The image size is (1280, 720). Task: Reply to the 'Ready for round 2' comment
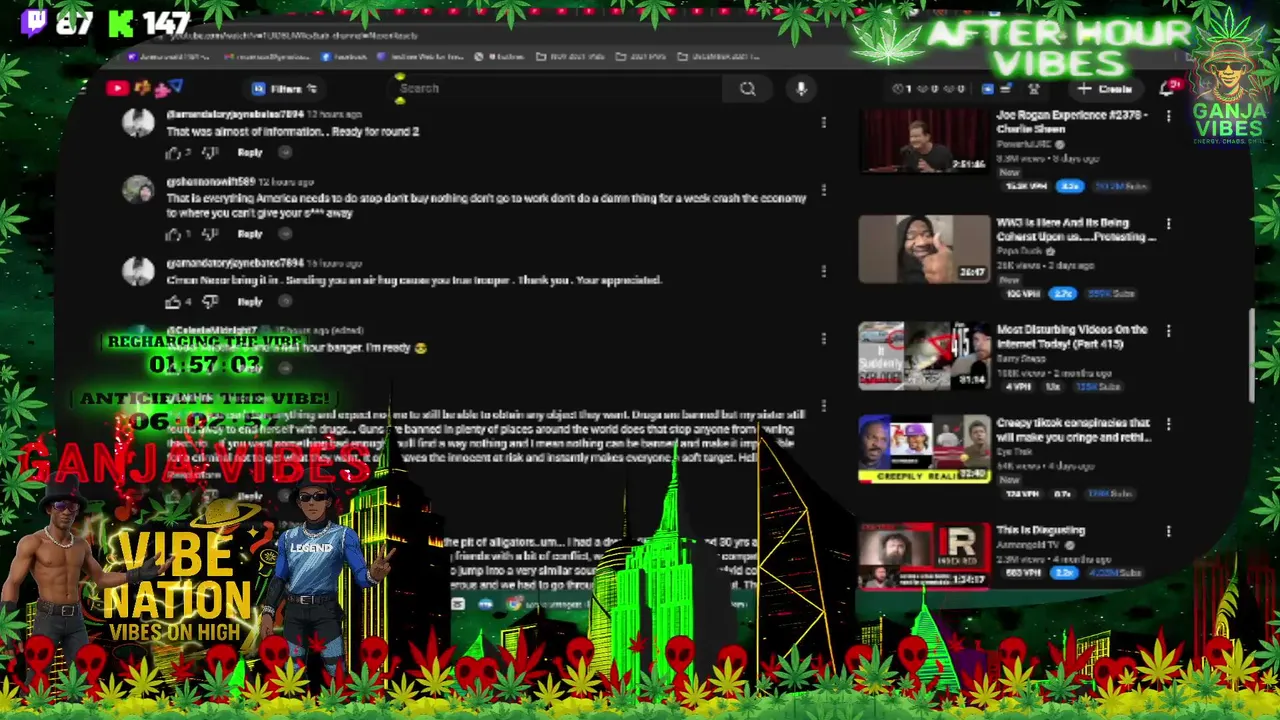[250, 153]
